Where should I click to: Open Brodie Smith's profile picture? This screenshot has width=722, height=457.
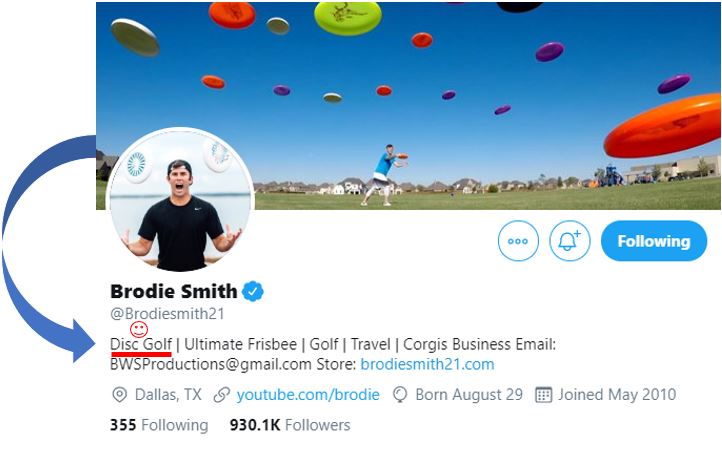(x=180, y=200)
